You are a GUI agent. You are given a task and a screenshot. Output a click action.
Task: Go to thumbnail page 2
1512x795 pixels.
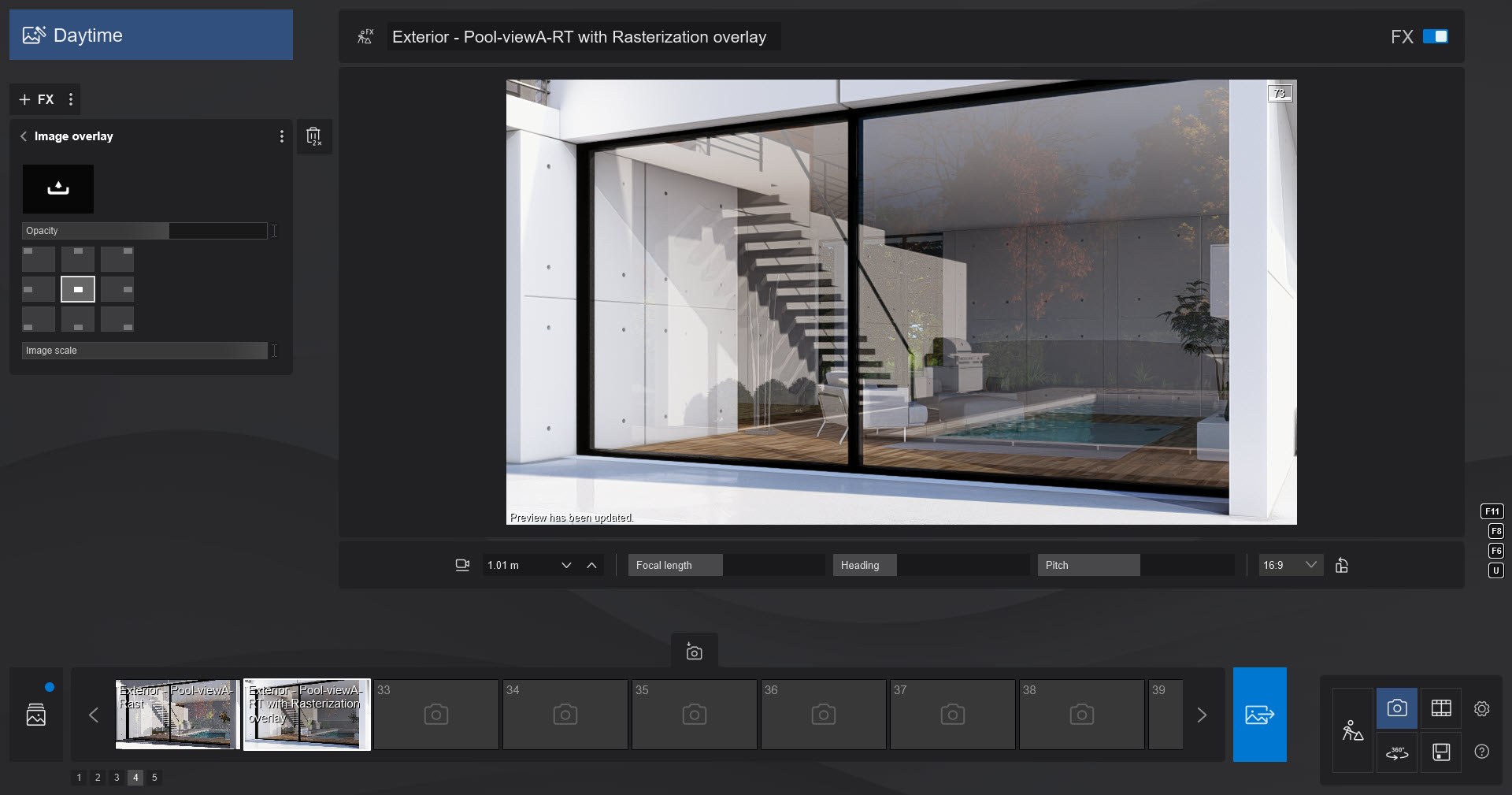[98, 778]
